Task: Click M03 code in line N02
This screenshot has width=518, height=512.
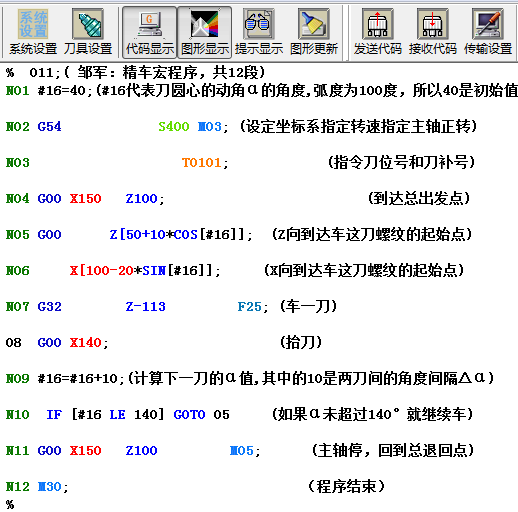Action: pyautogui.click(x=210, y=127)
